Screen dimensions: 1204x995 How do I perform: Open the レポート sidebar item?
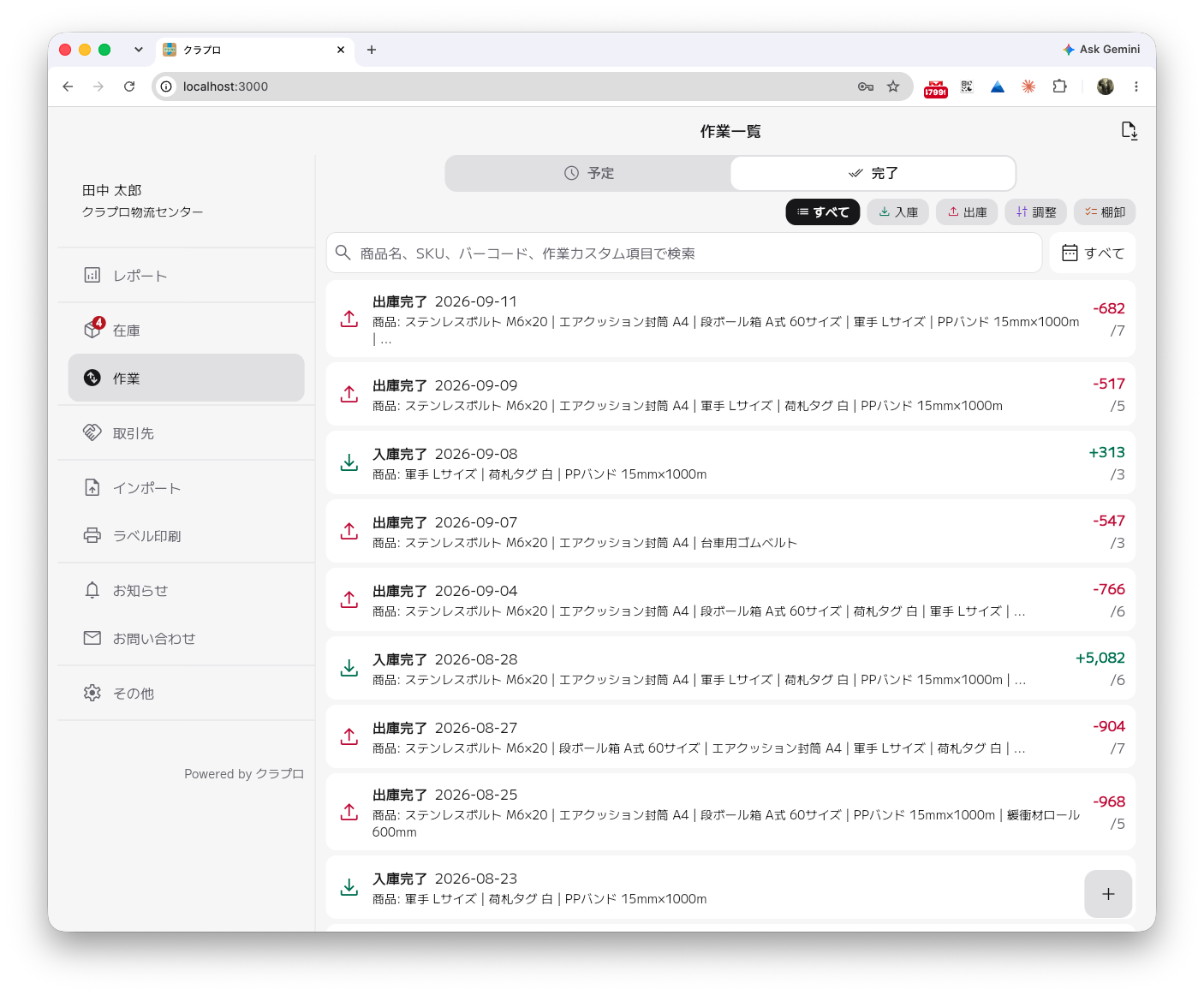tap(186, 276)
